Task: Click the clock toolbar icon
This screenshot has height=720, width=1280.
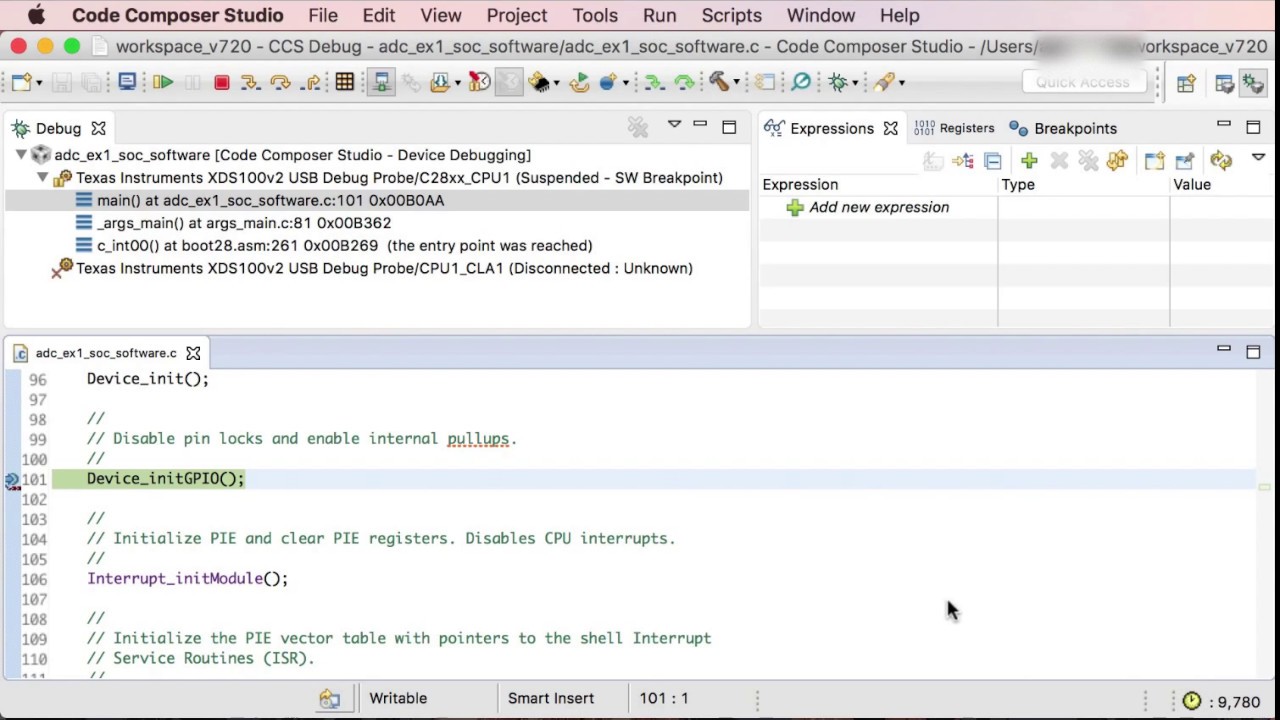Action: [479, 83]
